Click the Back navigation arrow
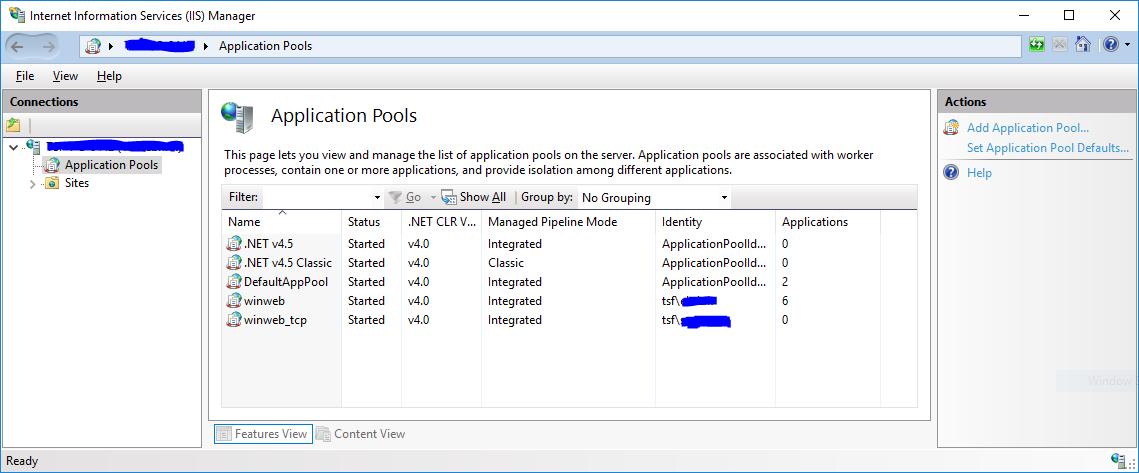Image resolution: width=1139 pixels, height=473 pixels. click(17, 46)
